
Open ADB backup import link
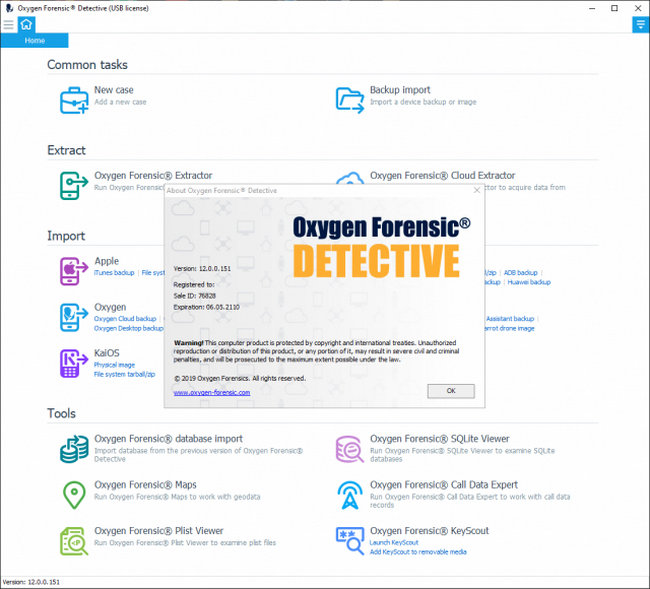tap(520, 273)
